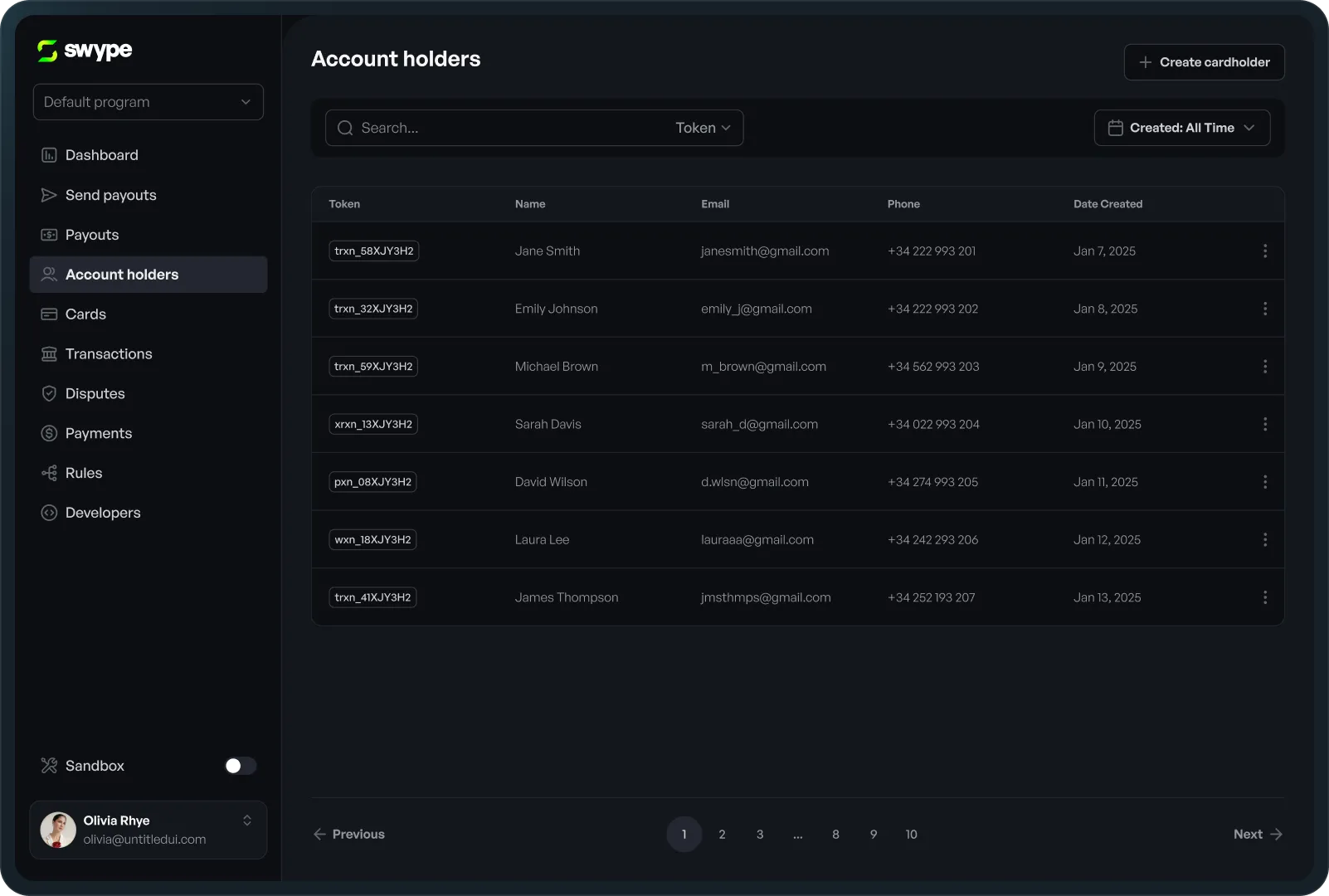The width and height of the screenshot is (1329, 896).
Task: Expand the Default program dropdown
Action: pyautogui.click(x=148, y=102)
